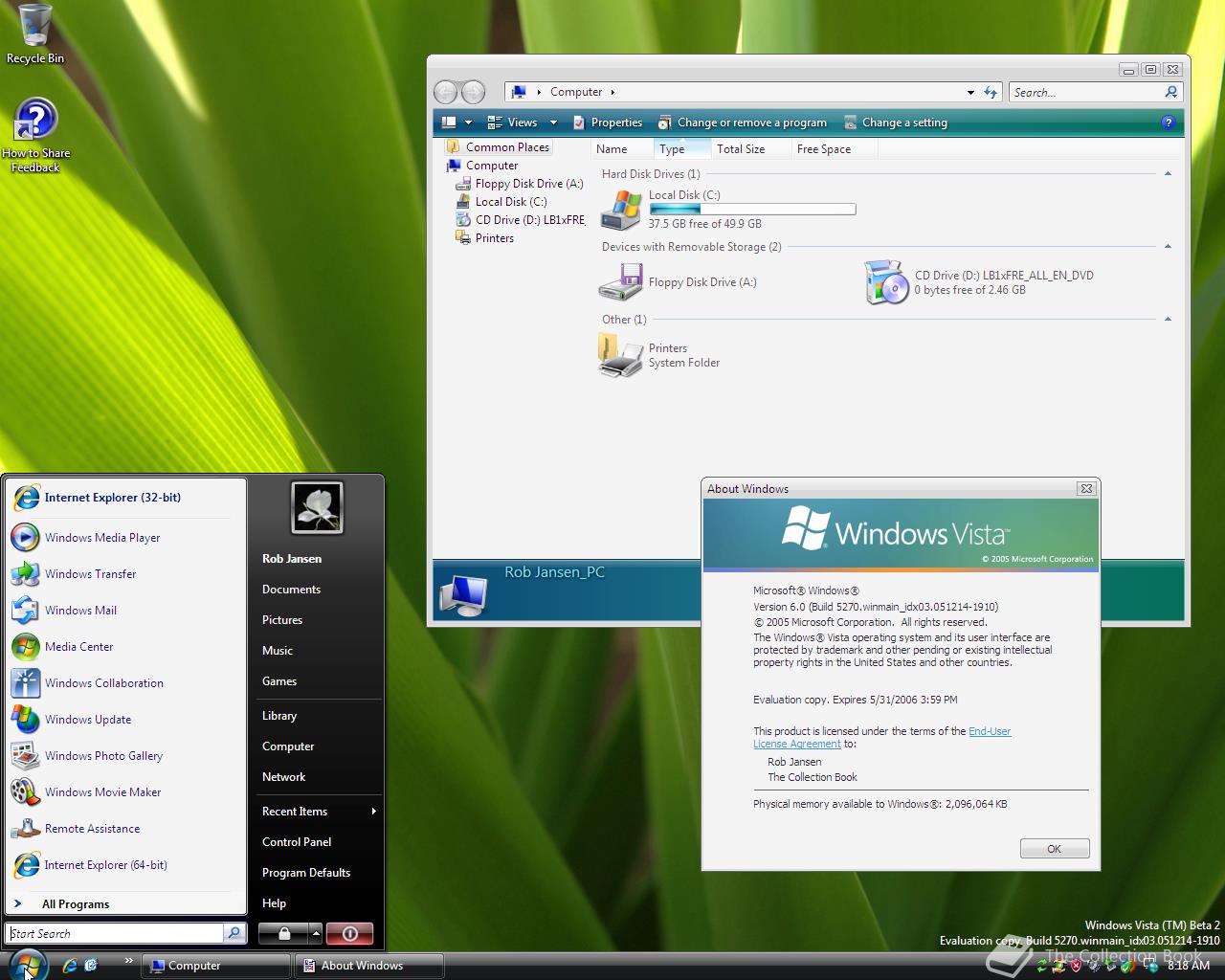Open End-User License Agreement link
This screenshot has height=980, width=1225.
click(882, 738)
